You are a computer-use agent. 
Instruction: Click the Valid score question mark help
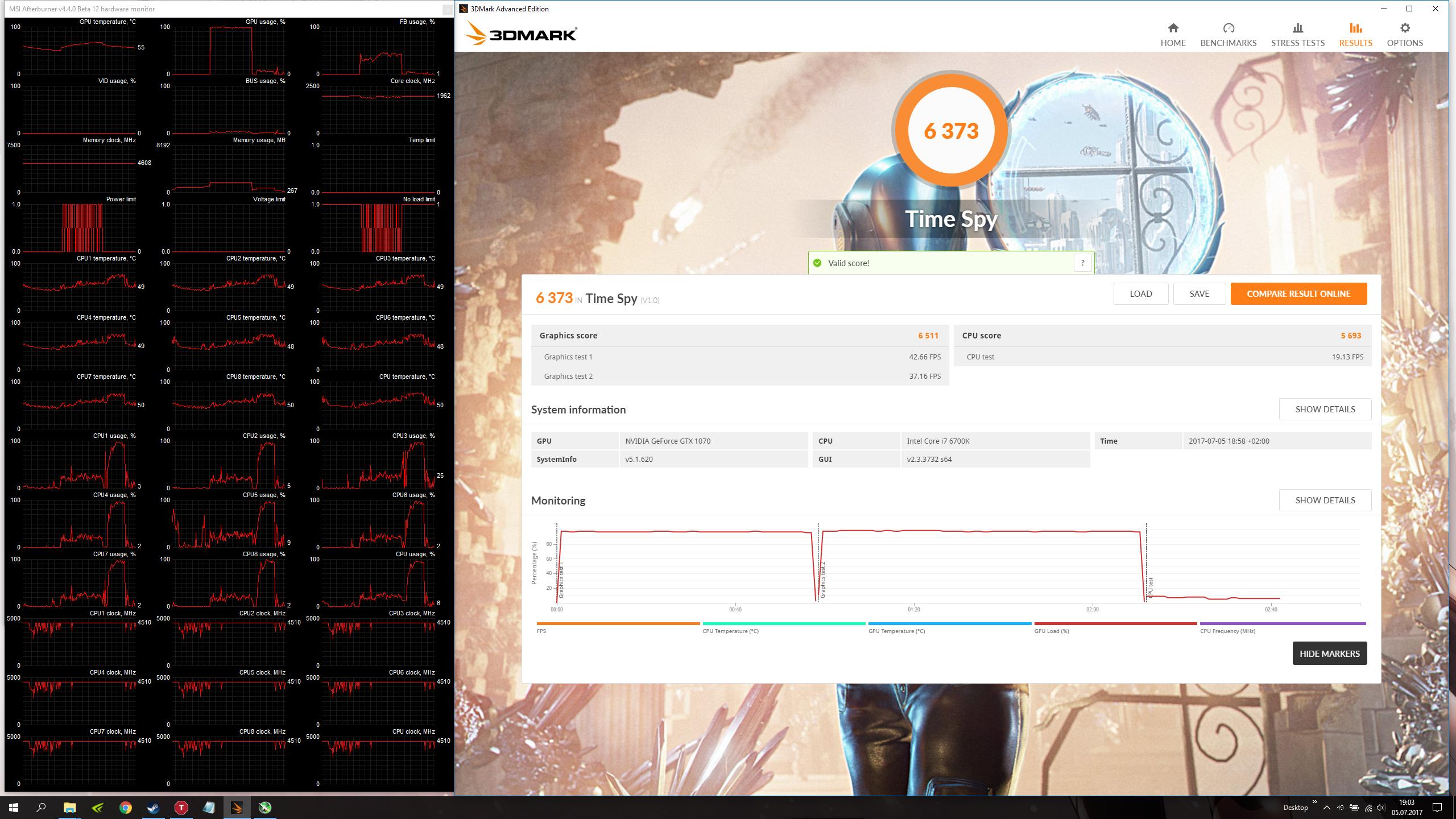1082,263
